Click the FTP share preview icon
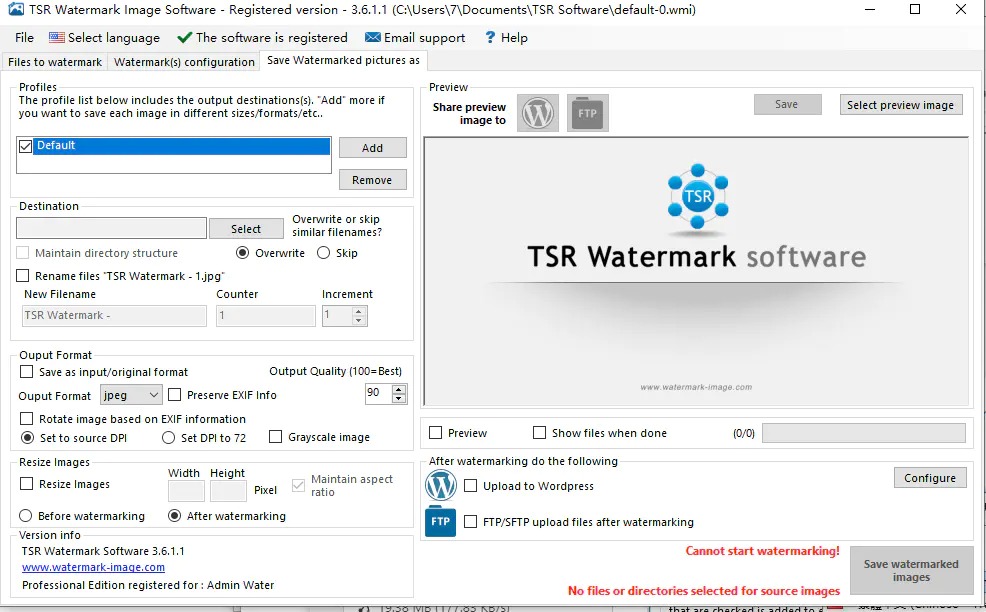986x612 pixels. point(587,113)
